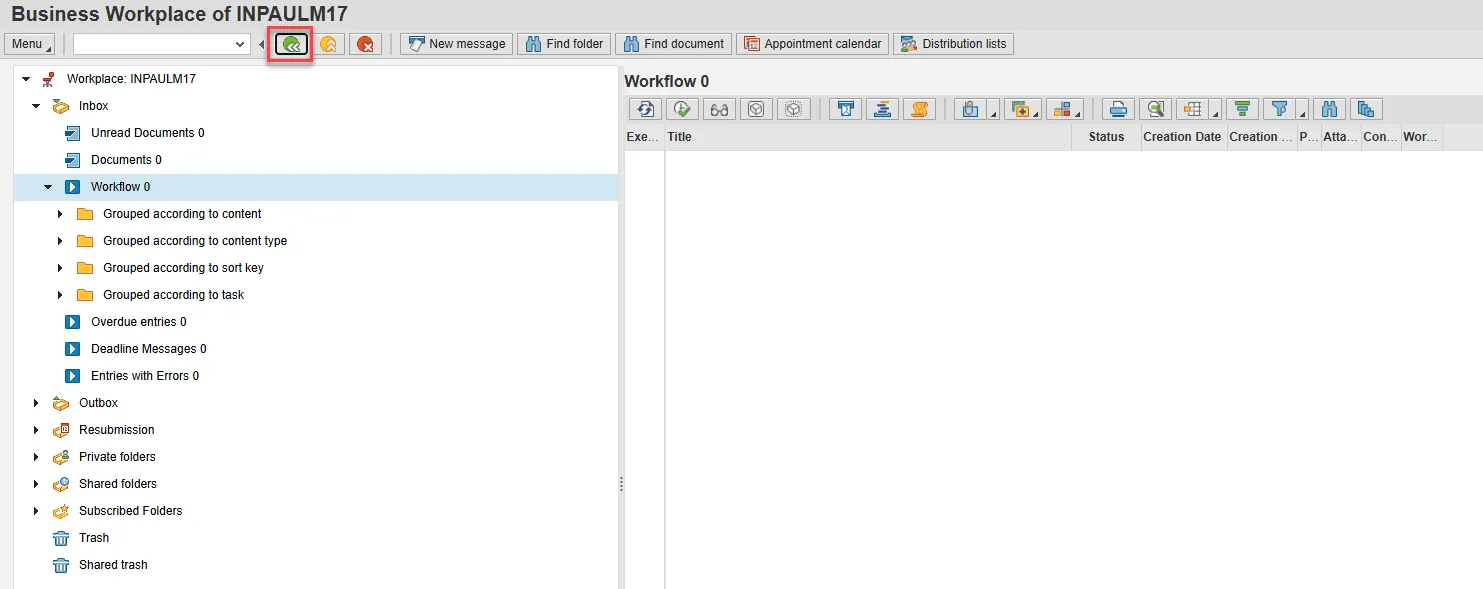The width and height of the screenshot is (1483, 589).
Task: Expand the Private folders node
Action: (x=36, y=457)
